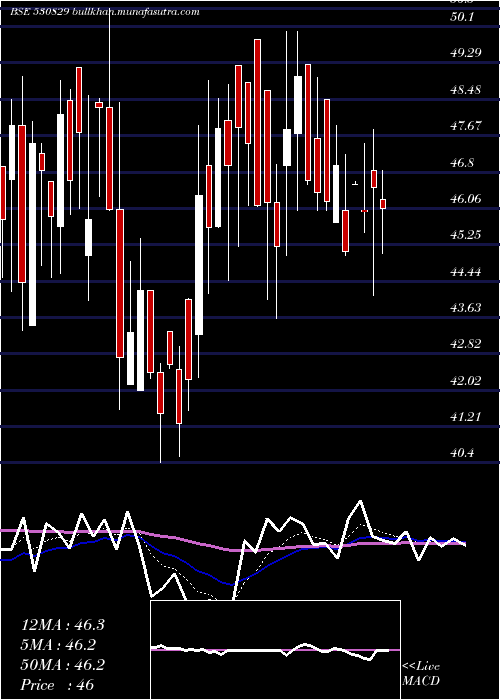Click the 50MA : 46.2 readout
The image size is (500, 700).
click(x=62, y=665)
